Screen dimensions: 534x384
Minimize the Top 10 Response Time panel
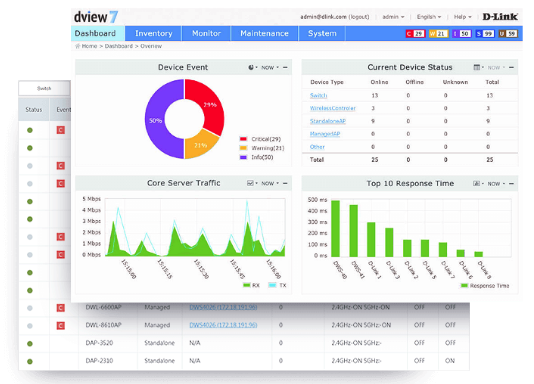[x=511, y=183]
